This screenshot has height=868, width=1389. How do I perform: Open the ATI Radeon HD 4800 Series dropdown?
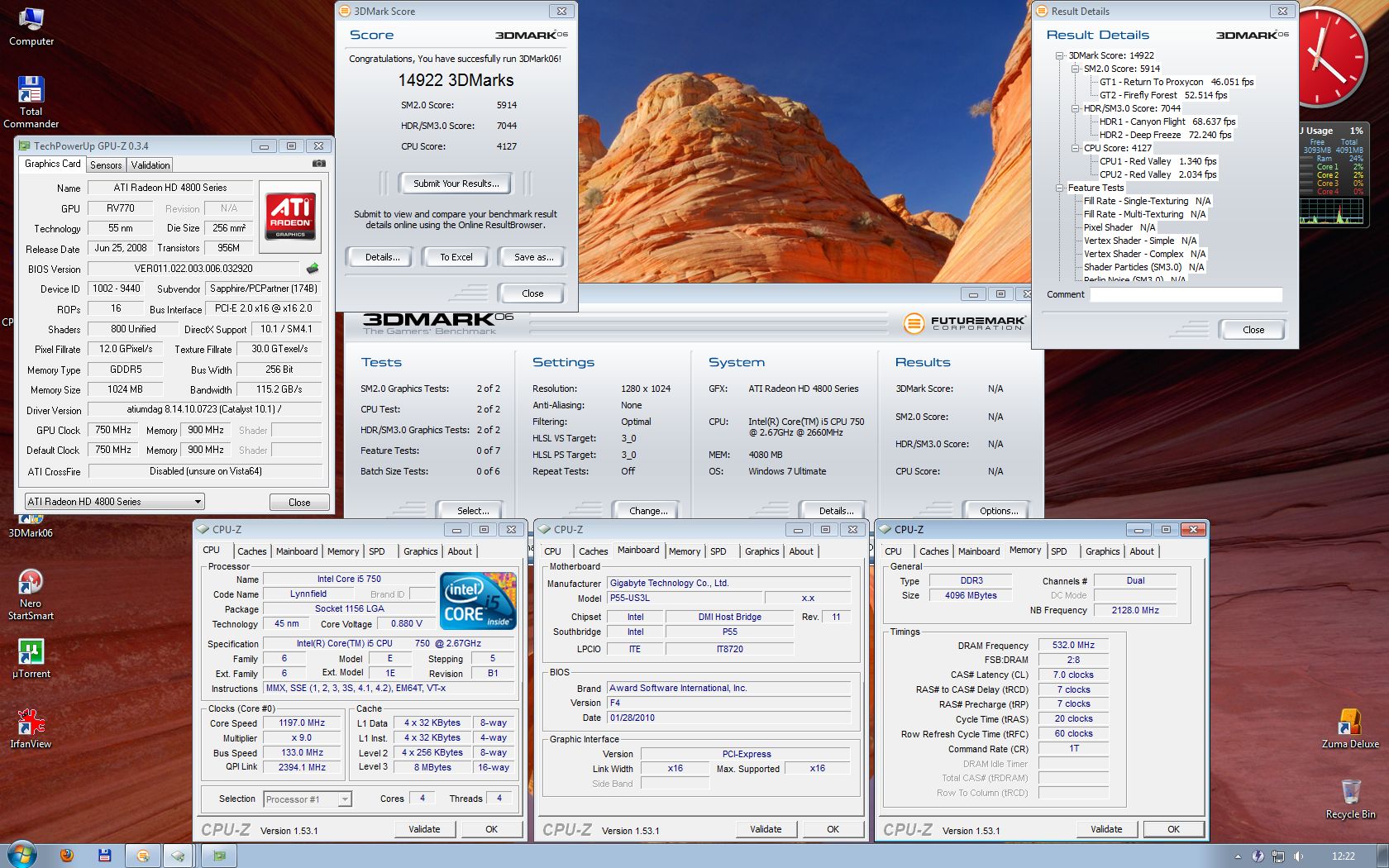pyautogui.click(x=114, y=502)
